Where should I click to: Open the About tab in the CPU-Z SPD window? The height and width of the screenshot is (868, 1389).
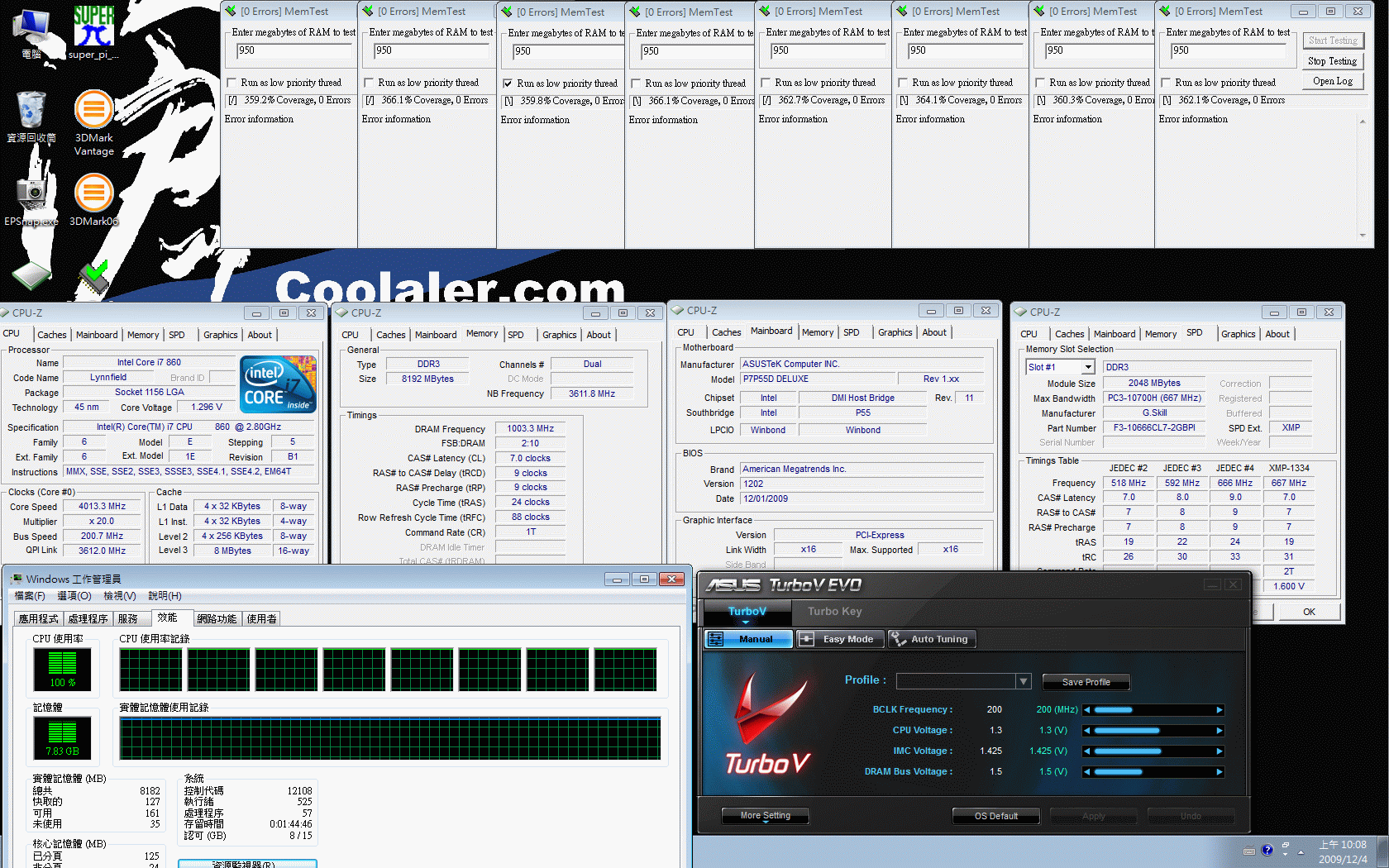coord(1277,334)
